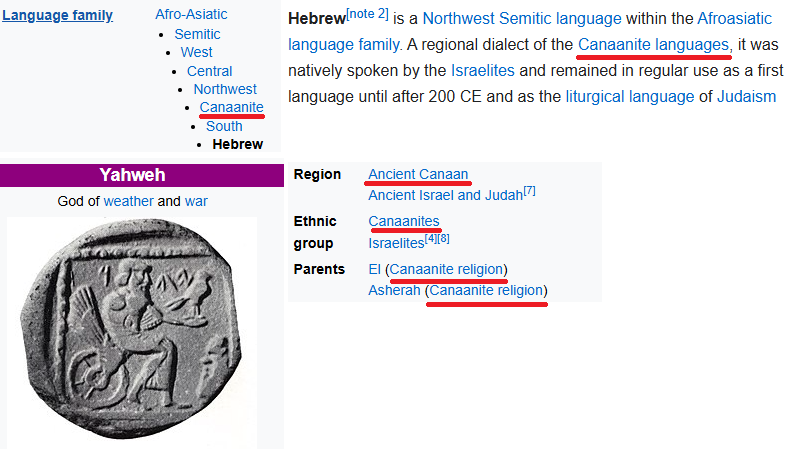Viewport: 796px width, 452px height.
Task: Open the Canaanite languages link
Action: (x=654, y=45)
